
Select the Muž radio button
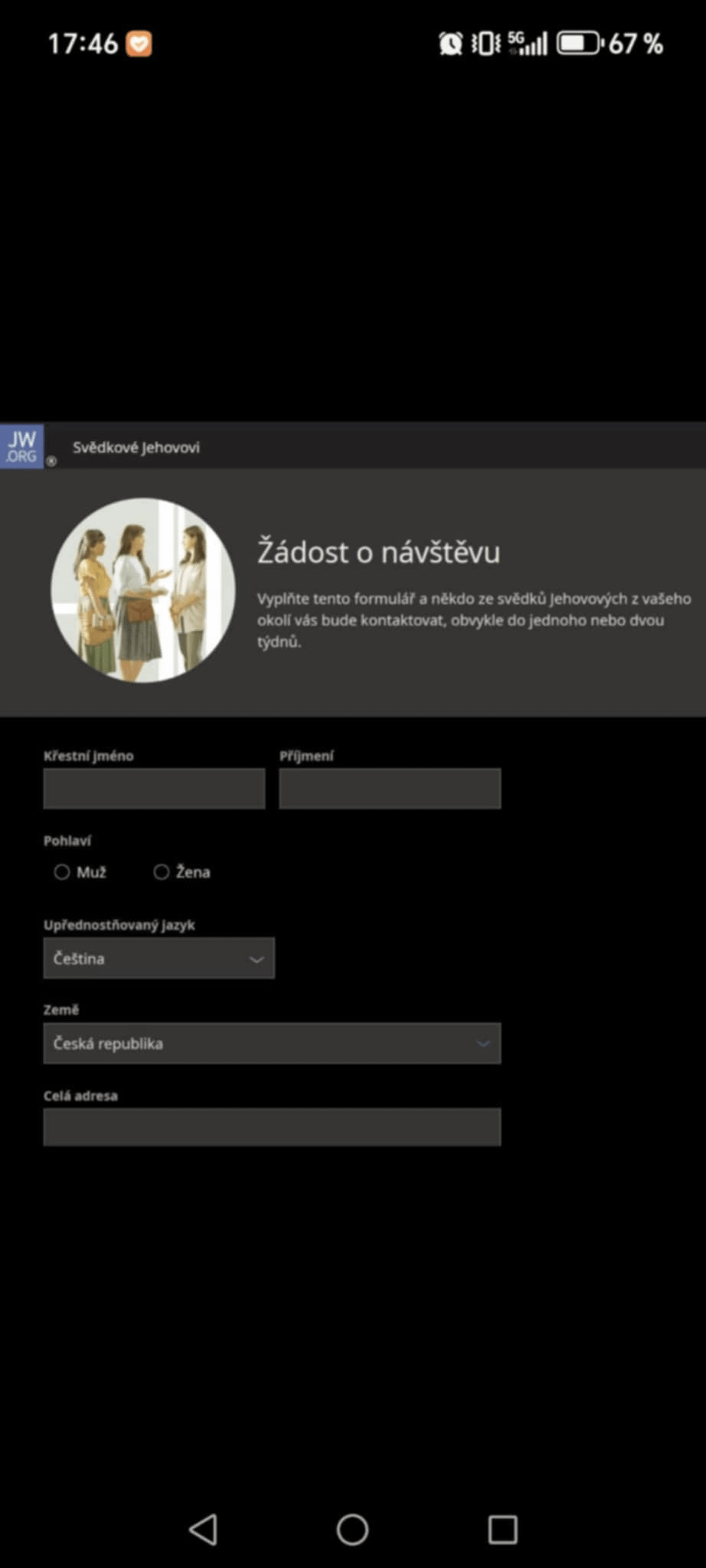click(x=62, y=872)
